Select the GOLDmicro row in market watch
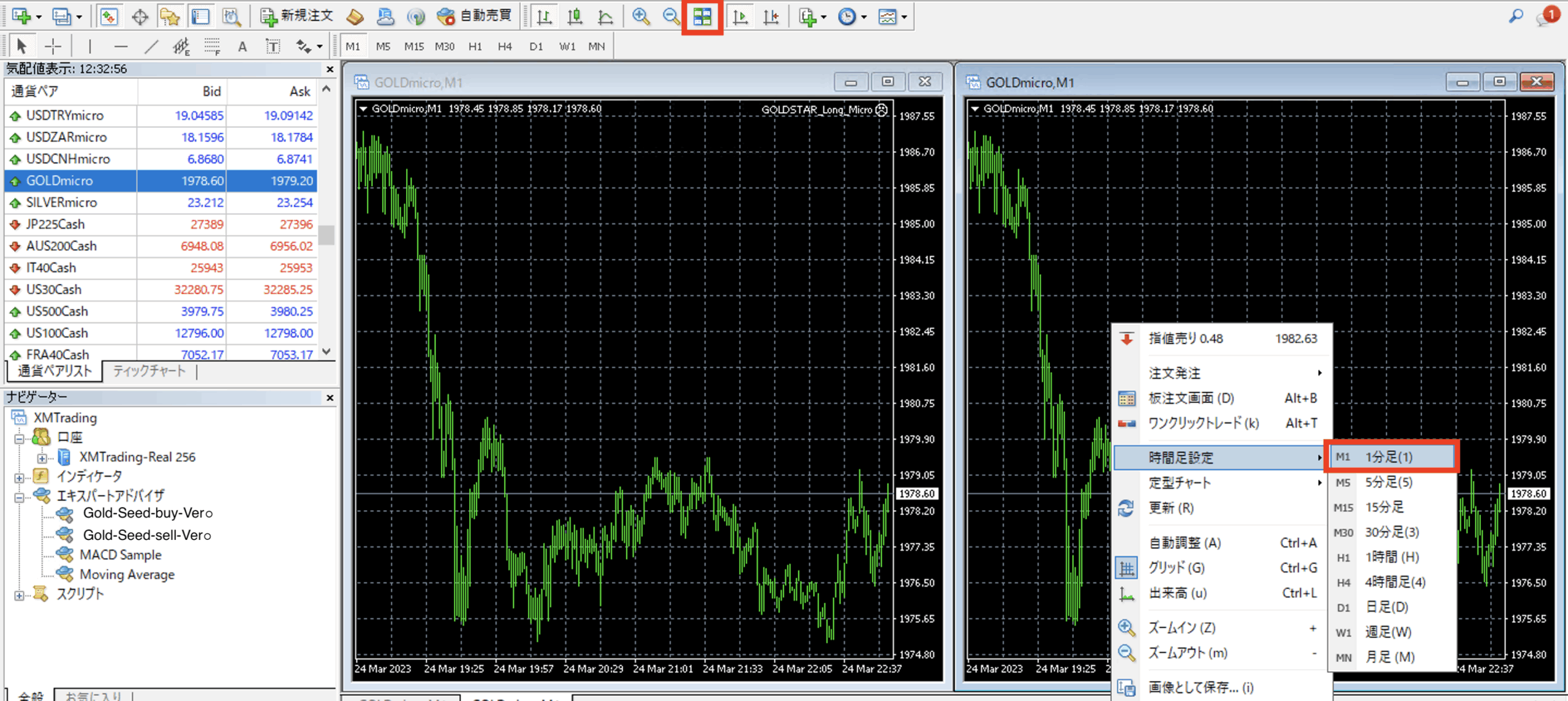 [161, 181]
